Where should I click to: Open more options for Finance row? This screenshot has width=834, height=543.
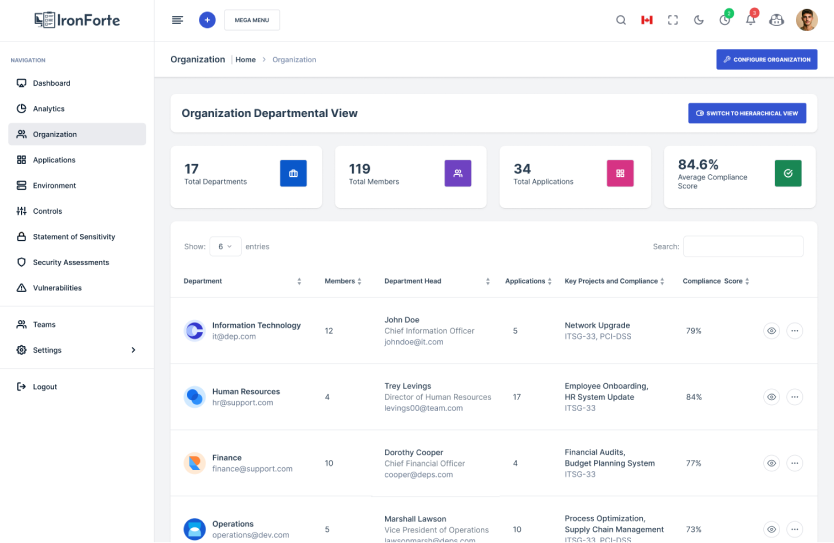click(x=795, y=463)
